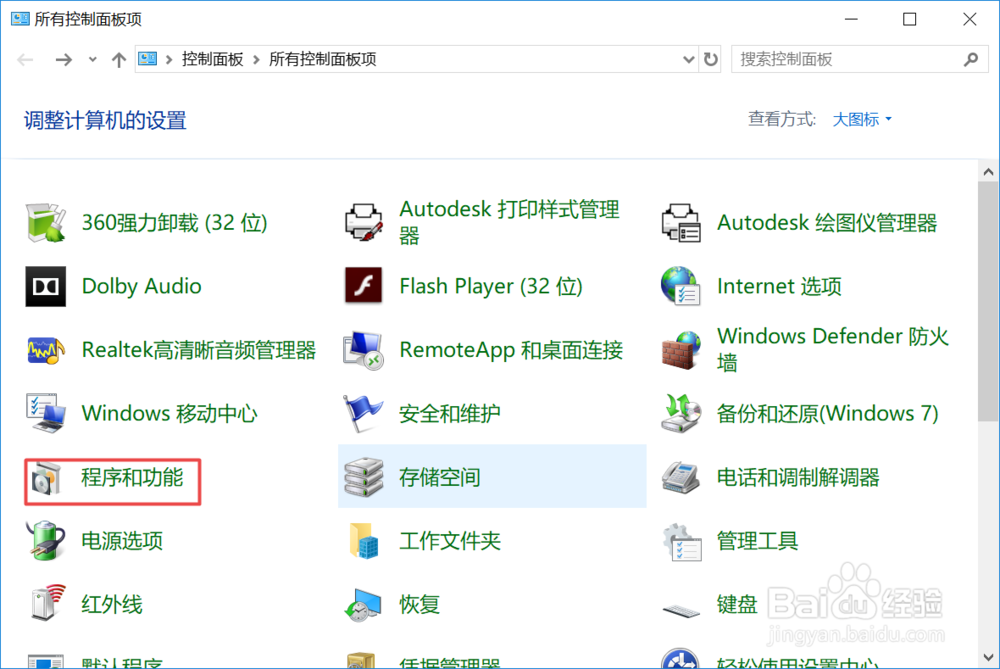
Task: Click in the 搜索控制面板 search field
Action: coord(860,59)
